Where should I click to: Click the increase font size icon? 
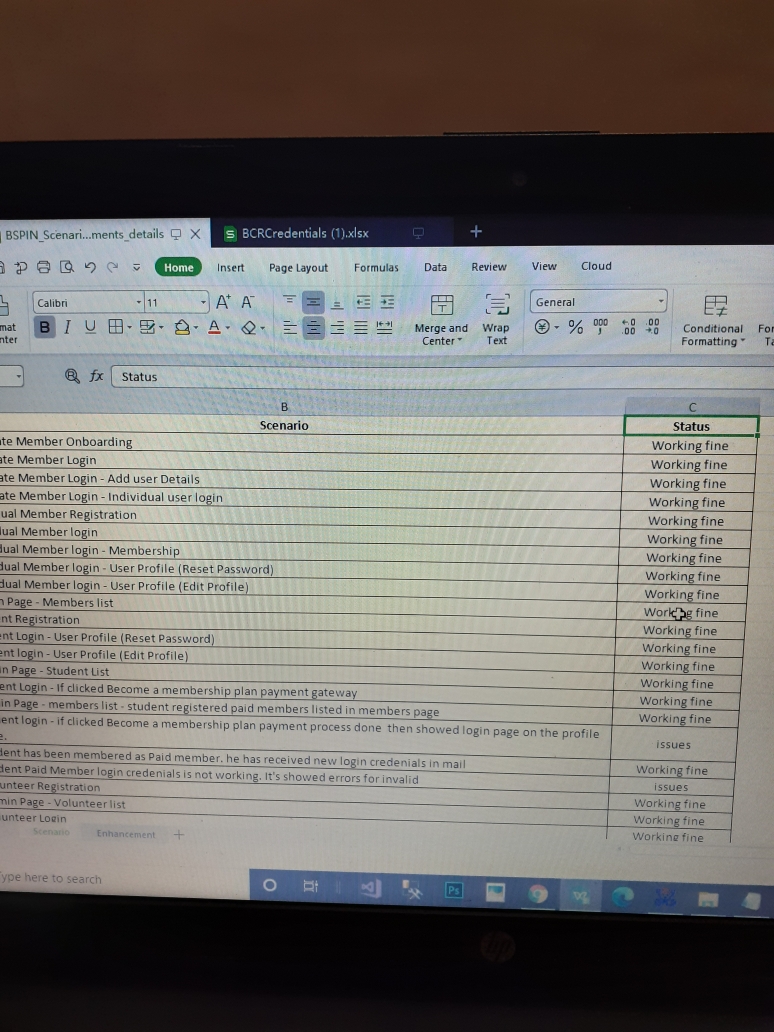click(x=222, y=302)
